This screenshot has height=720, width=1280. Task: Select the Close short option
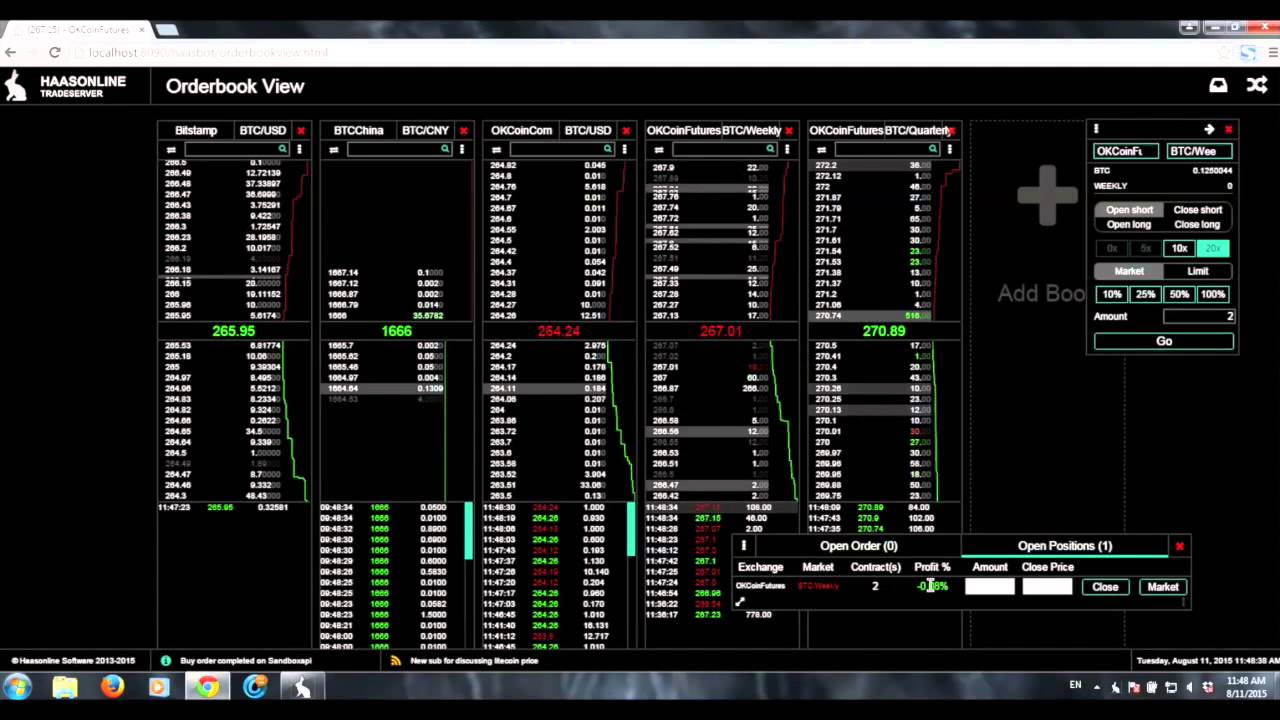(1198, 210)
